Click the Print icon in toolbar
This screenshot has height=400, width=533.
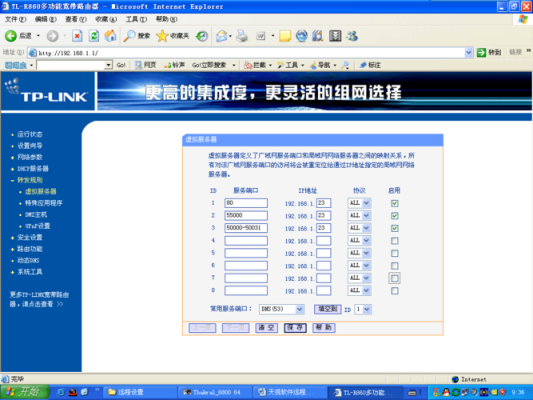tap(242, 36)
